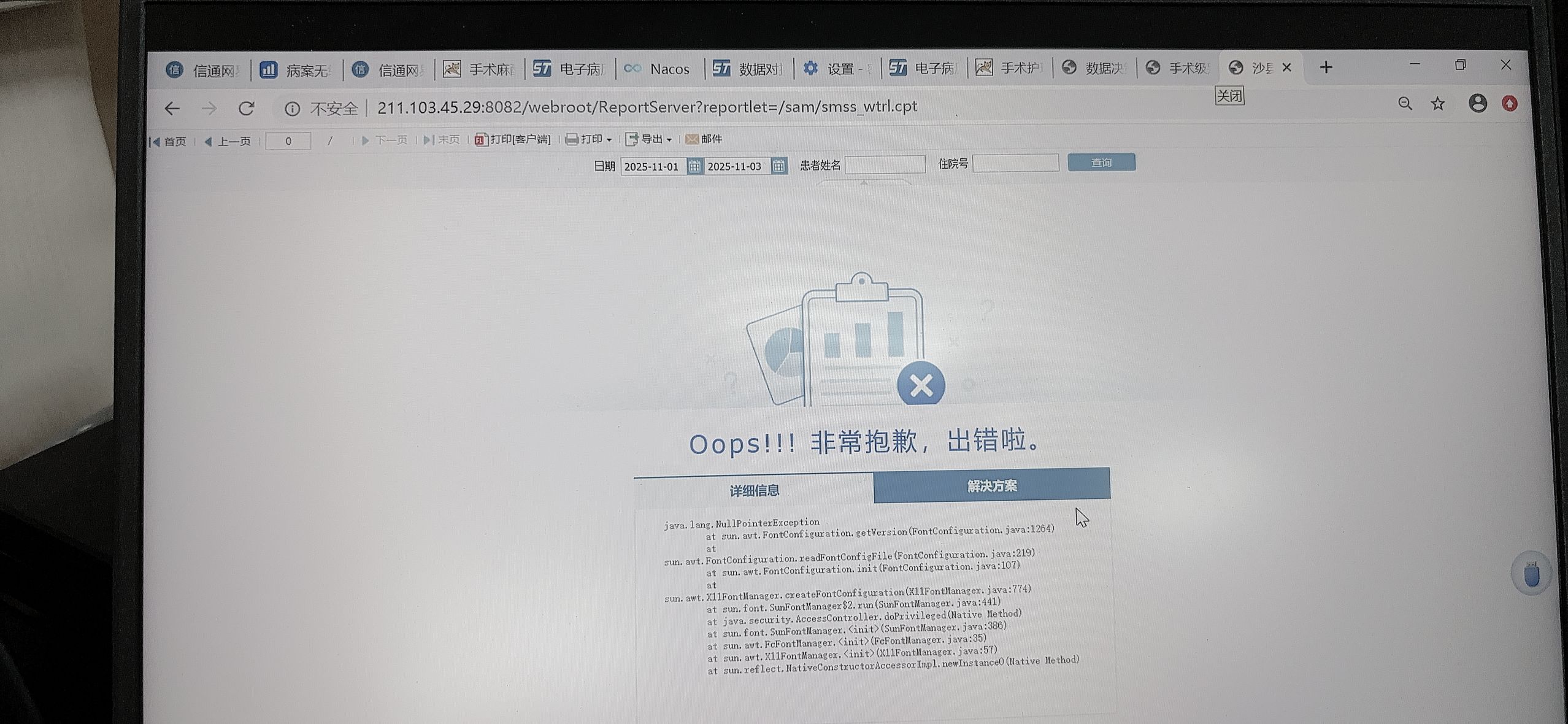Viewport: 1568px width, 724px height.
Task: Click the browser reload icon
Action: [247, 109]
